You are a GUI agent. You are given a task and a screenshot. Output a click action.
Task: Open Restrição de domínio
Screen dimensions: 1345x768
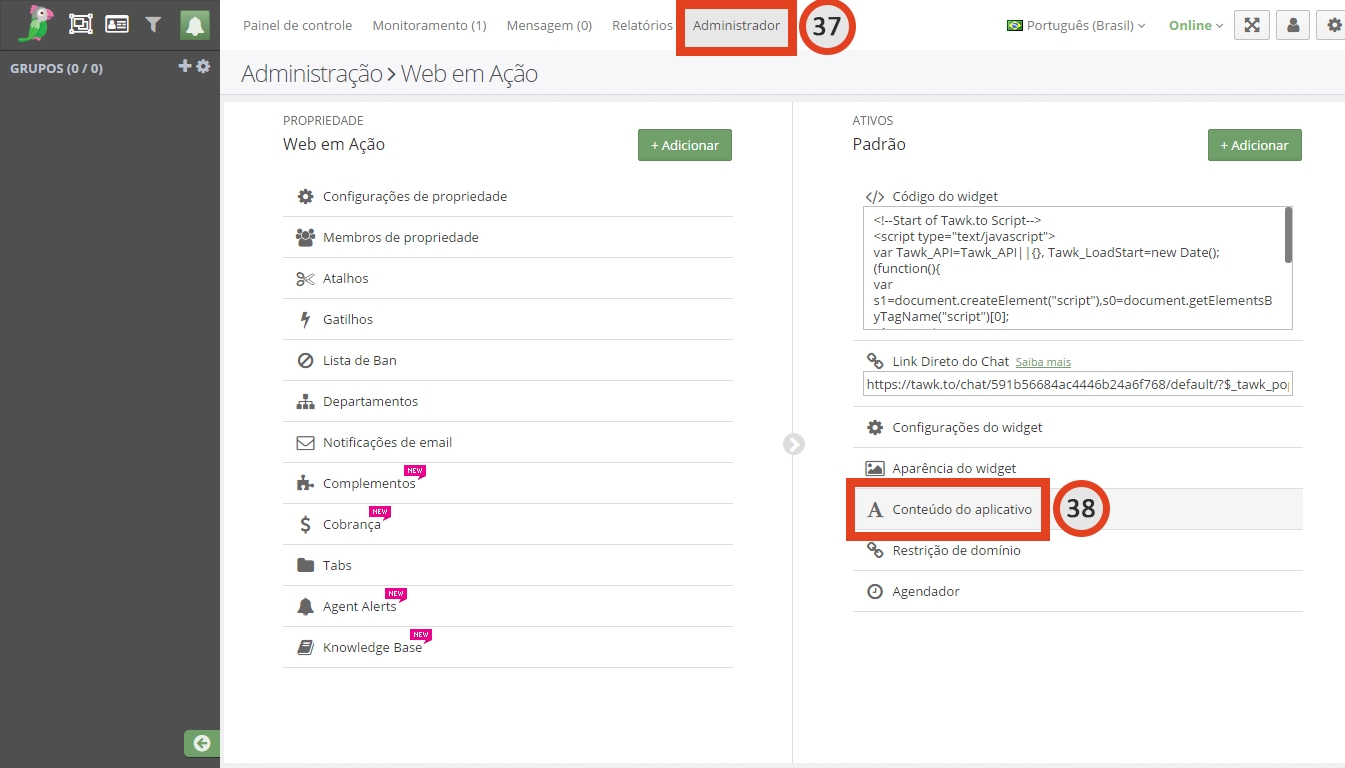click(x=1078, y=550)
